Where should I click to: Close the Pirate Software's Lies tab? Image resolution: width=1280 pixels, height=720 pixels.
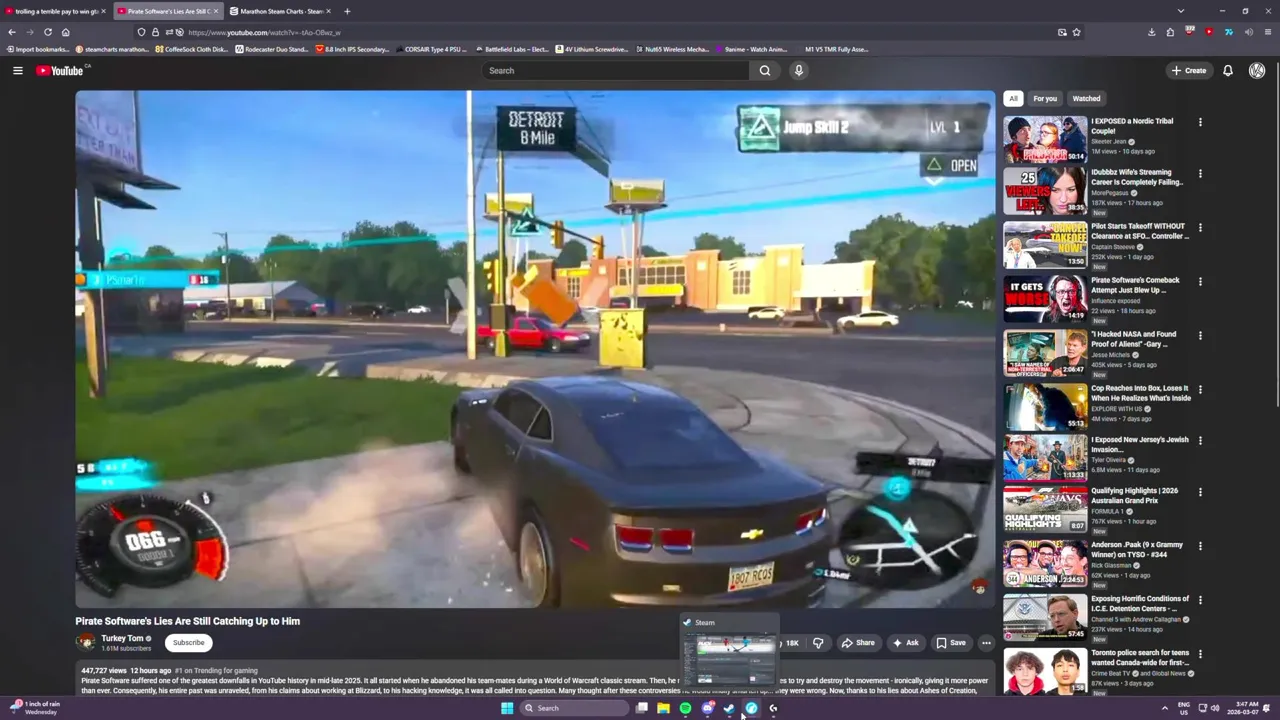(215, 11)
